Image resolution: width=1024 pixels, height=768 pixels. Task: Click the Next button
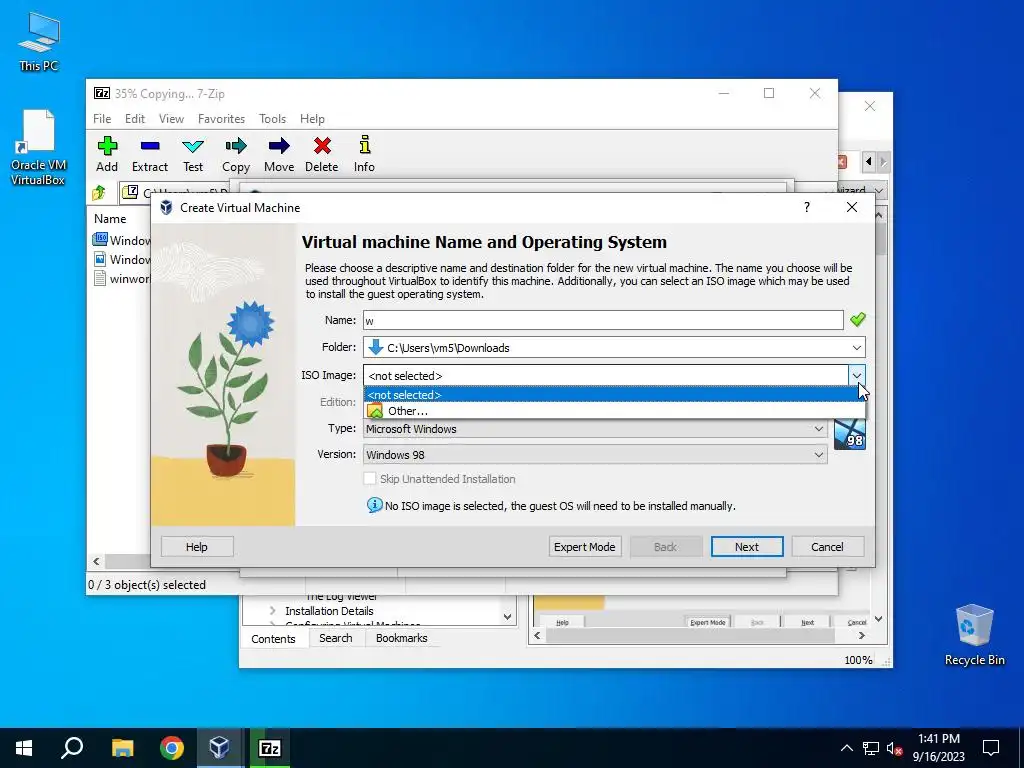[x=746, y=547]
